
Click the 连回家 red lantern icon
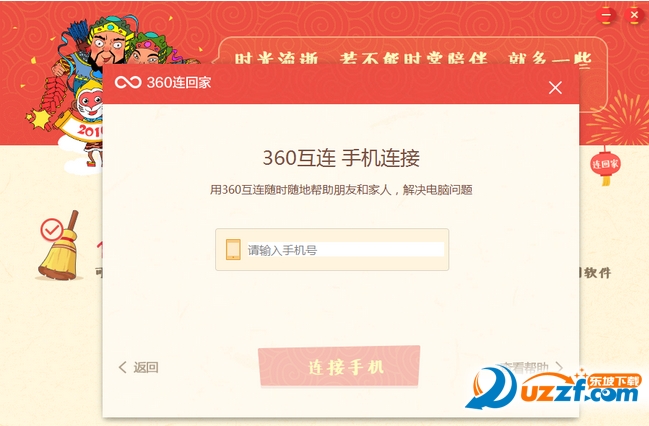tap(605, 165)
